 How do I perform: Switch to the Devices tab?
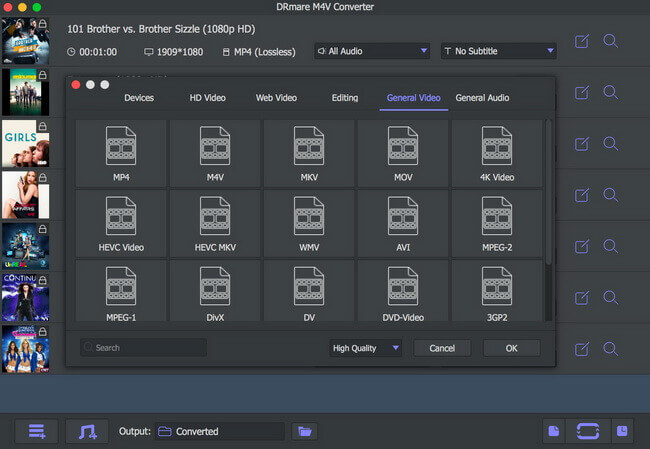[139, 98]
